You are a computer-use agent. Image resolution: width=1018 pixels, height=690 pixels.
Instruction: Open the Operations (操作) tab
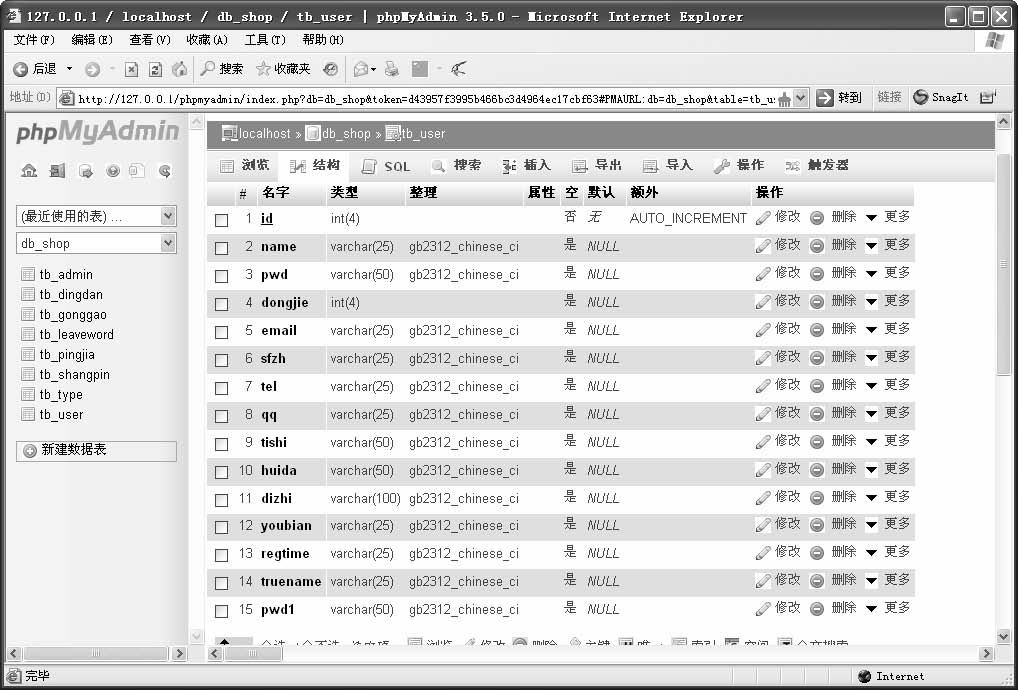739,166
